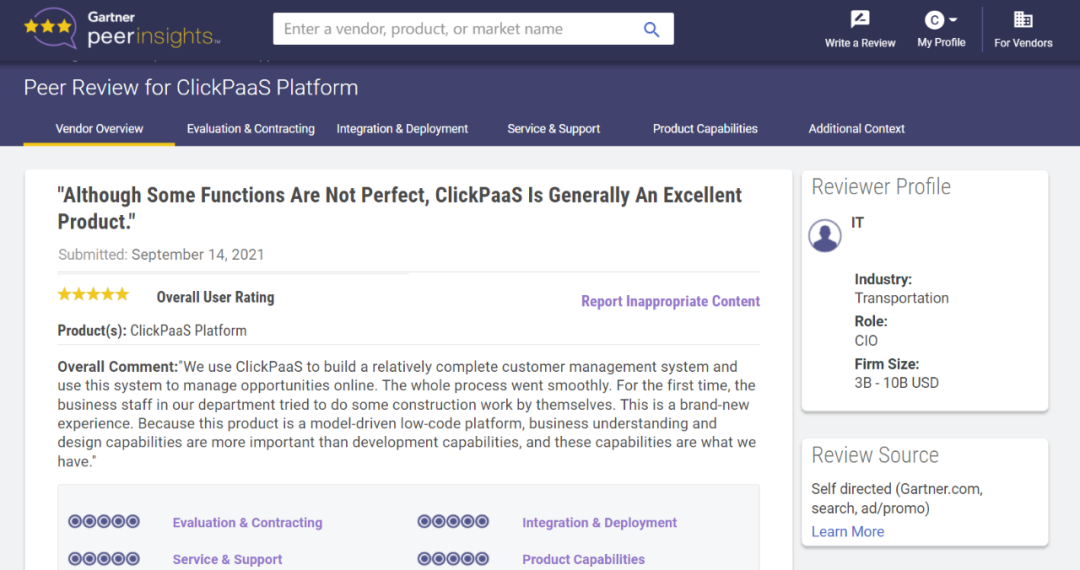Open the Service & Support section link
The width and height of the screenshot is (1080, 570).
[227, 559]
